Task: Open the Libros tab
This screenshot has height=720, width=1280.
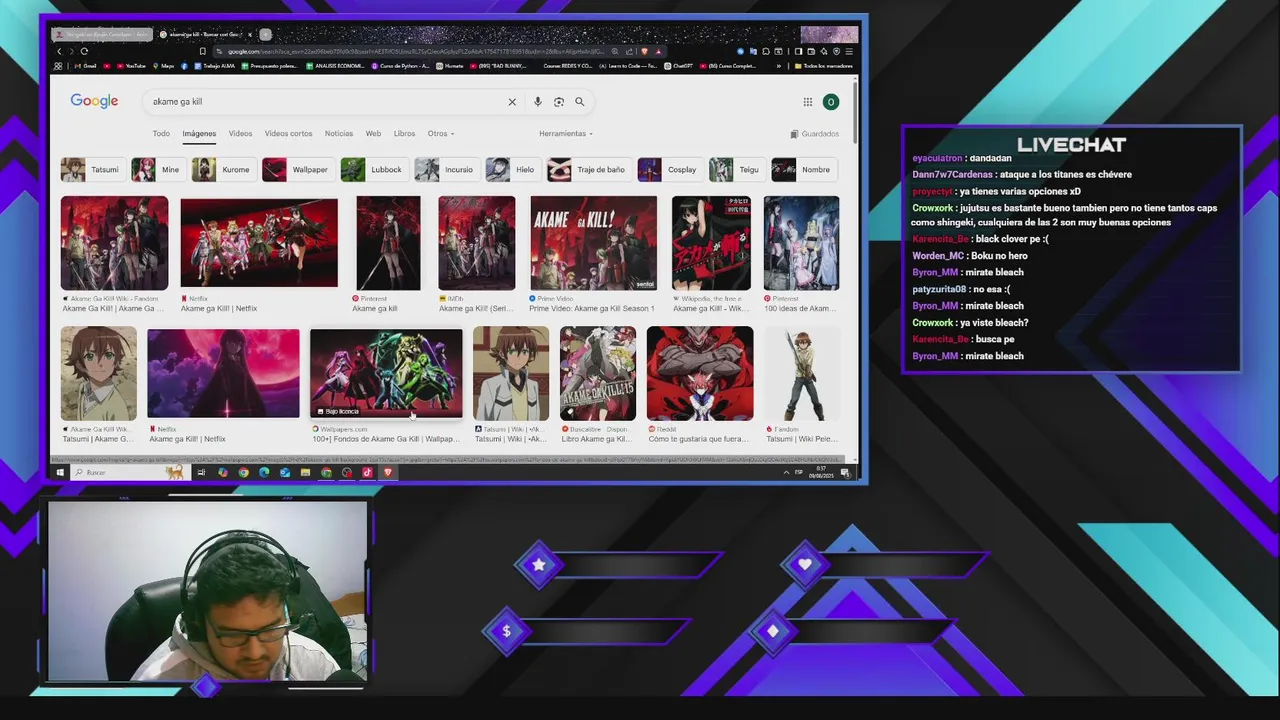Action: 404,134
